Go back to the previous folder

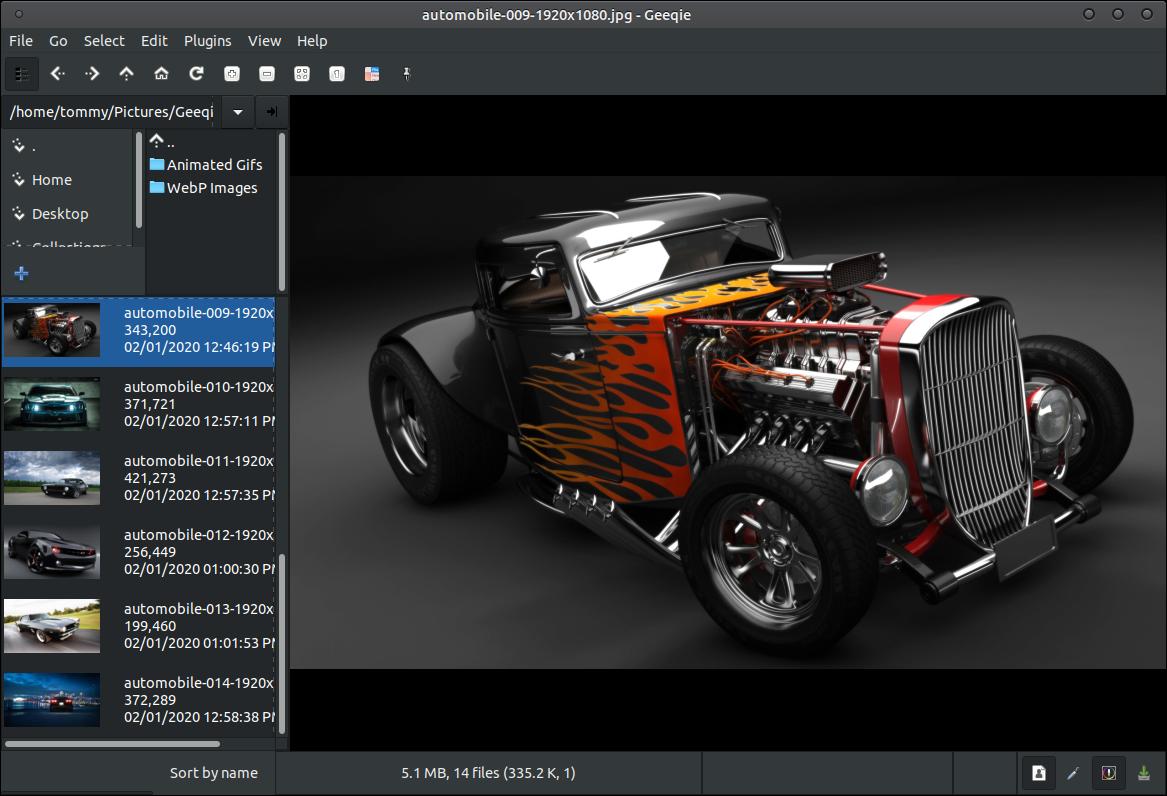click(57, 74)
